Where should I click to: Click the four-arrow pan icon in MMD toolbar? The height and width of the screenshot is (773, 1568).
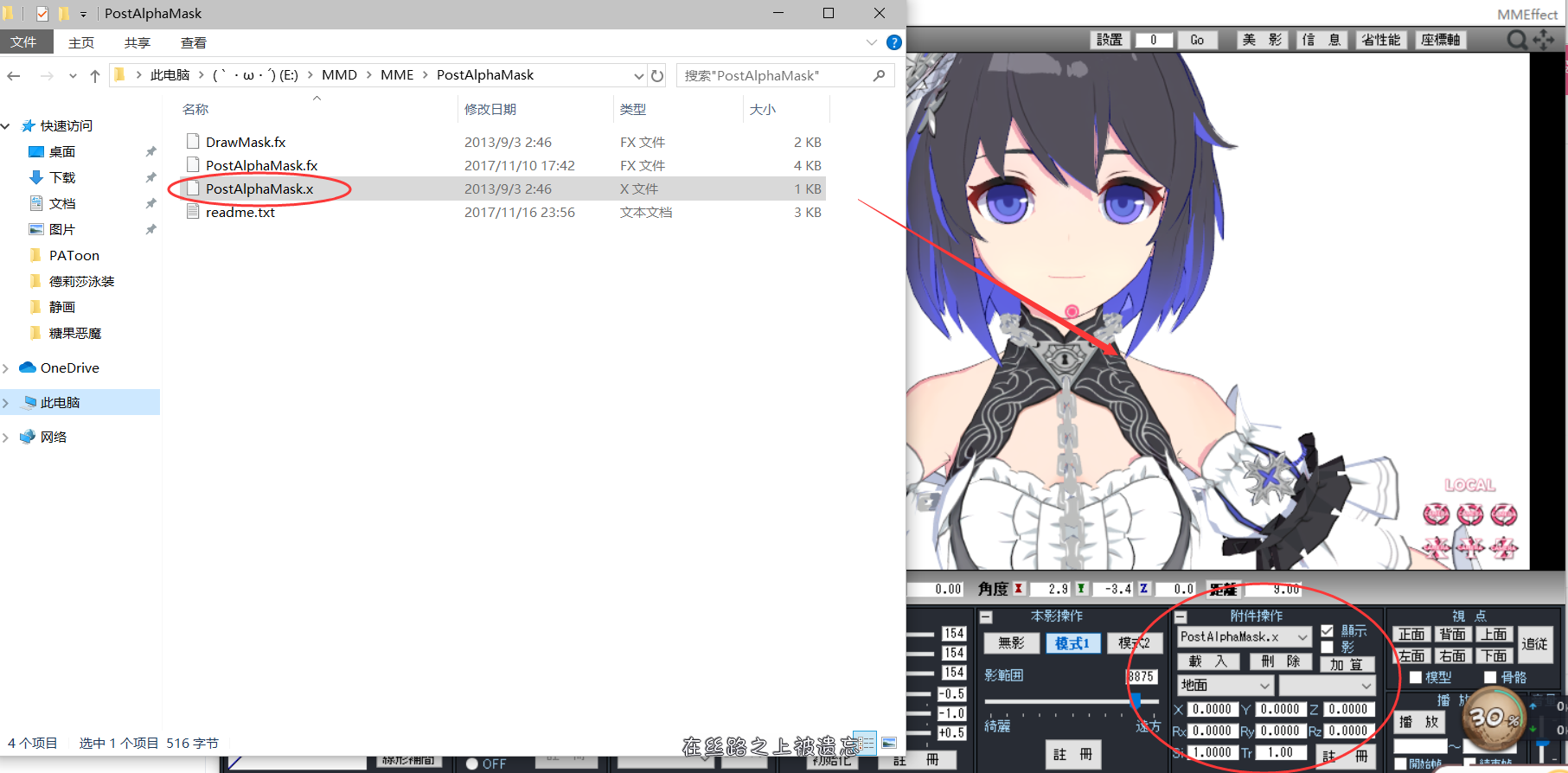click(x=1544, y=40)
